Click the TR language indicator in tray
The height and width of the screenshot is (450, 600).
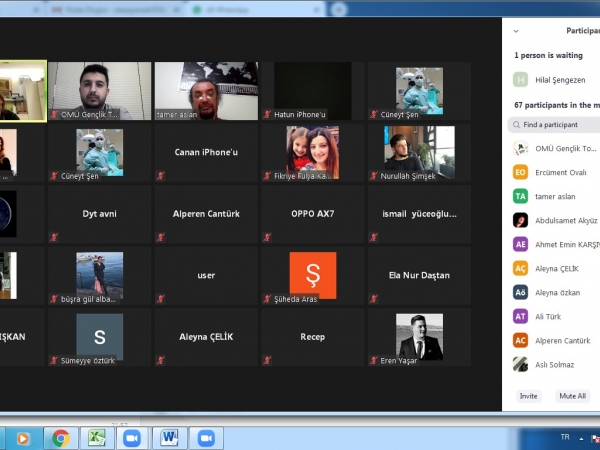pyautogui.click(x=565, y=437)
